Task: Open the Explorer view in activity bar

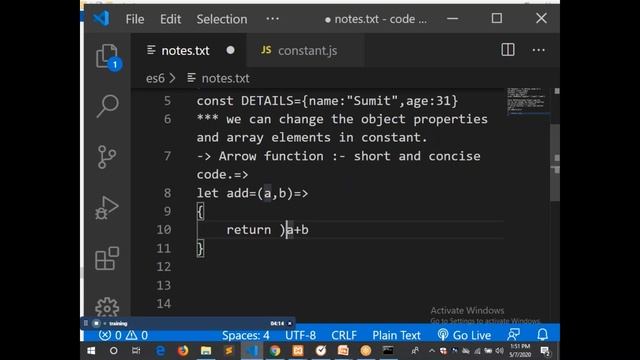Action: (107, 56)
